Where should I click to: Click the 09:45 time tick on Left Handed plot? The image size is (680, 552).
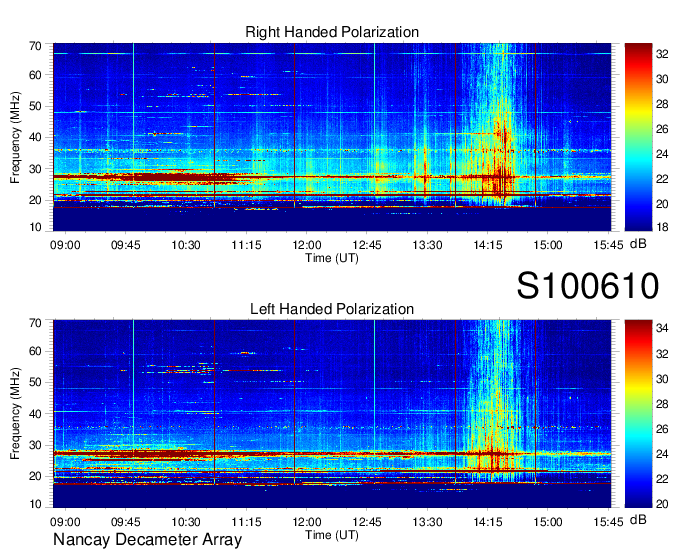click(126, 522)
